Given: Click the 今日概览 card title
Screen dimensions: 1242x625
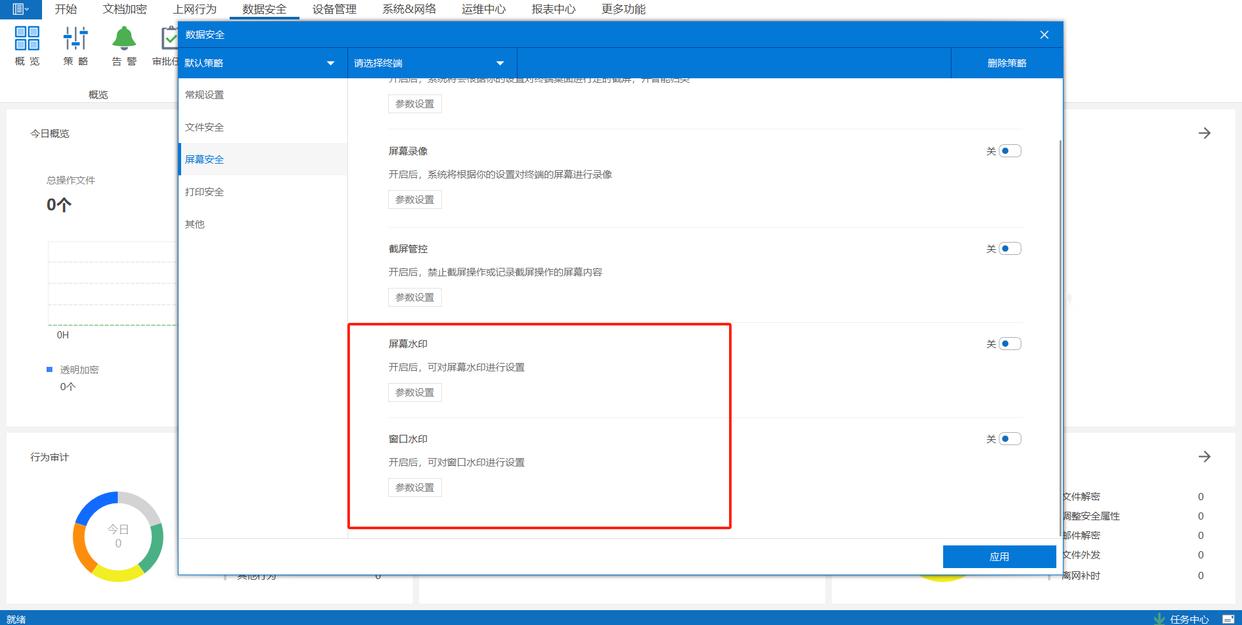Looking at the screenshot, I should coord(50,133).
